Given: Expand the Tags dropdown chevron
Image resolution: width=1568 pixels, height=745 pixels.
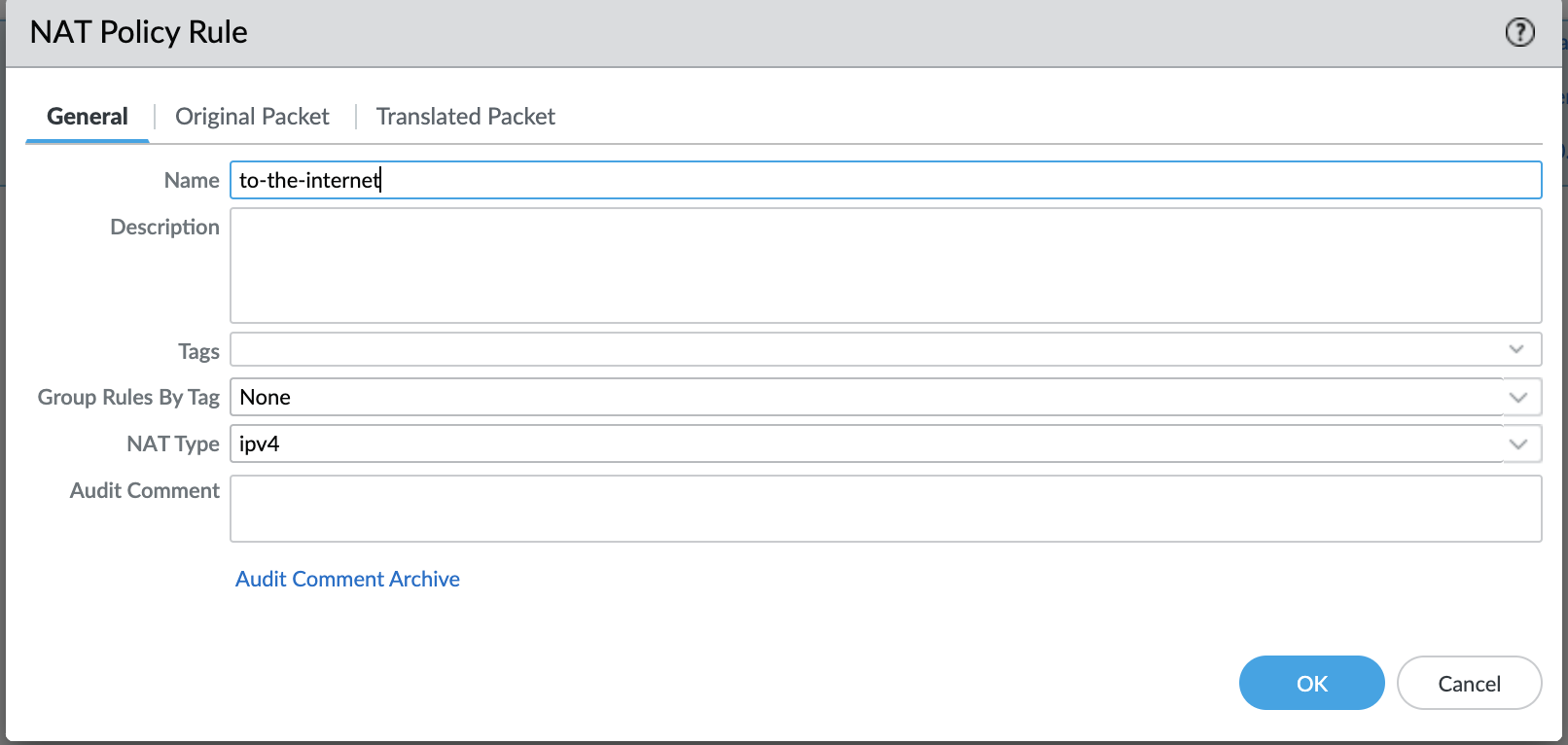Looking at the screenshot, I should (1516, 349).
